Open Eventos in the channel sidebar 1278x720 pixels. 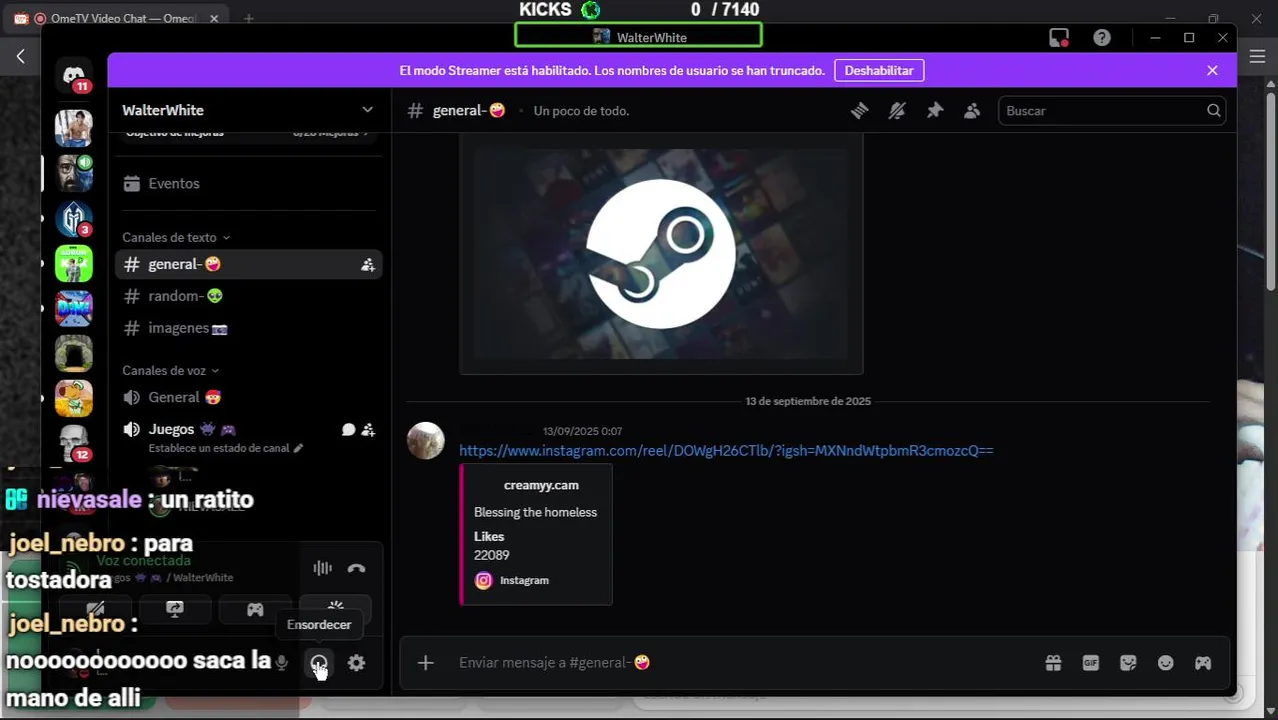[249, 184]
